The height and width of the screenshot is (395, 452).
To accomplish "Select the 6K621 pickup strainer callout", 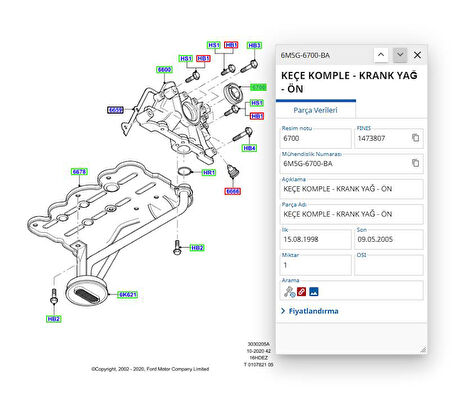I will click(x=128, y=294).
